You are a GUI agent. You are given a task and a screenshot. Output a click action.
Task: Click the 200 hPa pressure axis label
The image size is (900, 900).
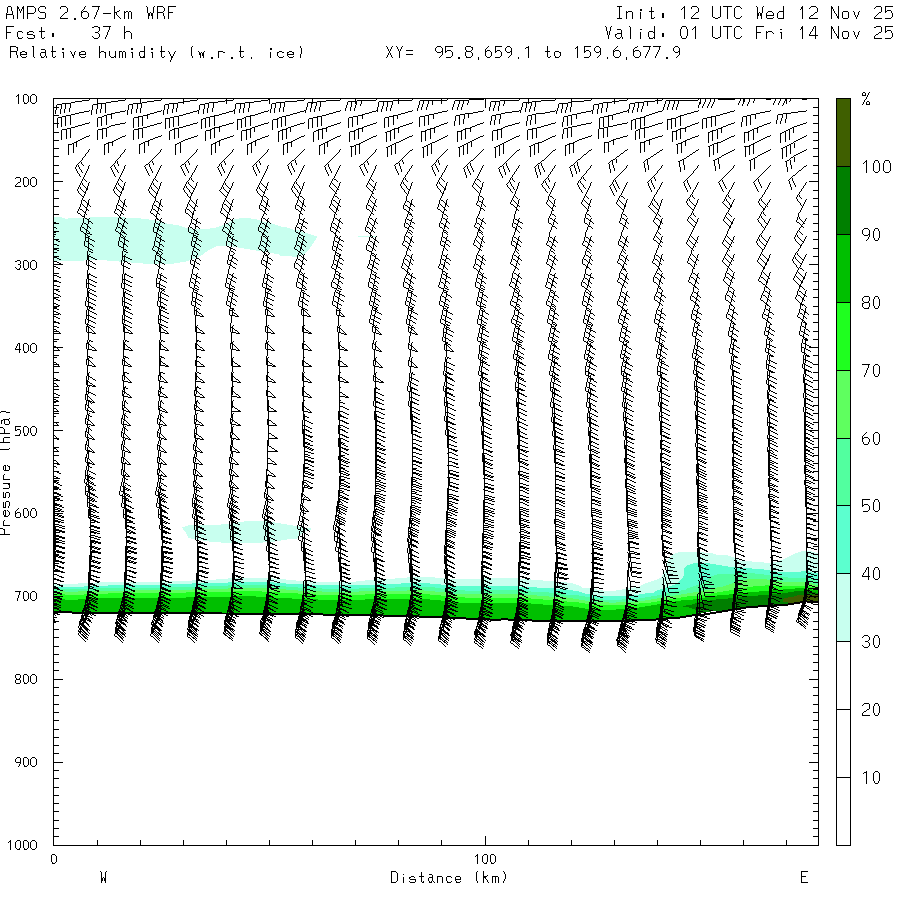[26, 182]
